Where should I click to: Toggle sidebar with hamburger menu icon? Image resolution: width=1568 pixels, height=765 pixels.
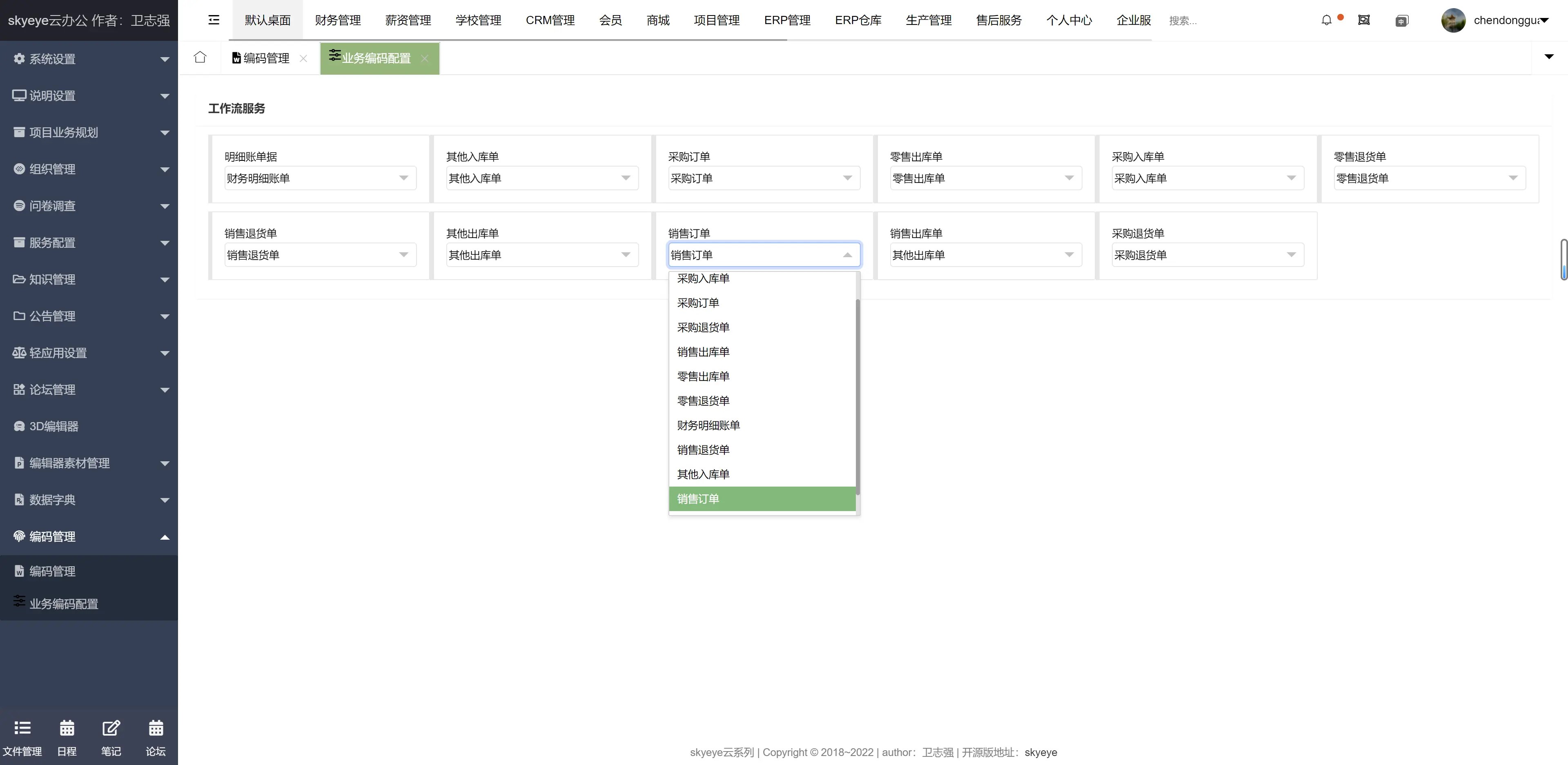pos(214,20)
